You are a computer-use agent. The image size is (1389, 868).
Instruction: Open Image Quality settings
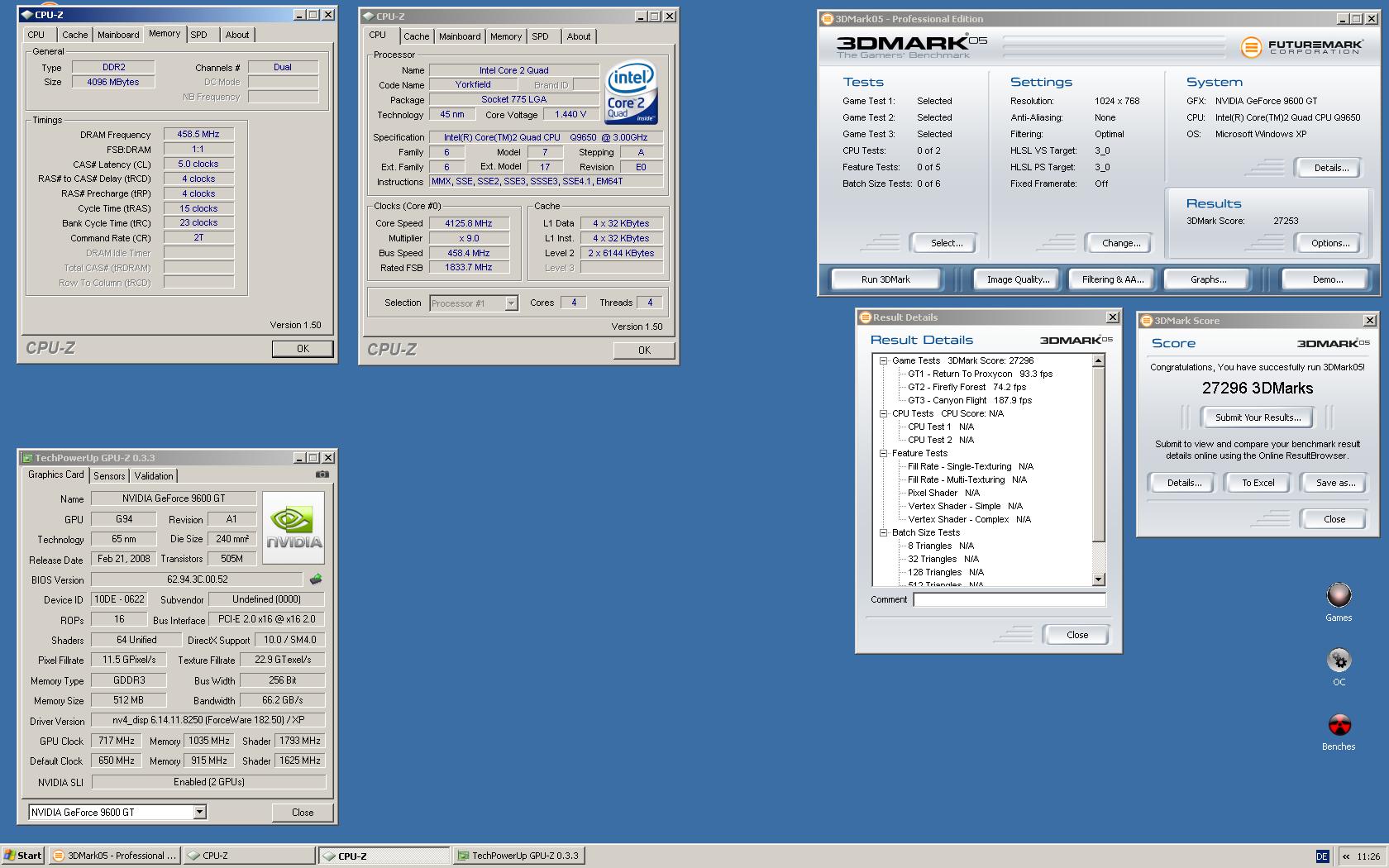1018,279
